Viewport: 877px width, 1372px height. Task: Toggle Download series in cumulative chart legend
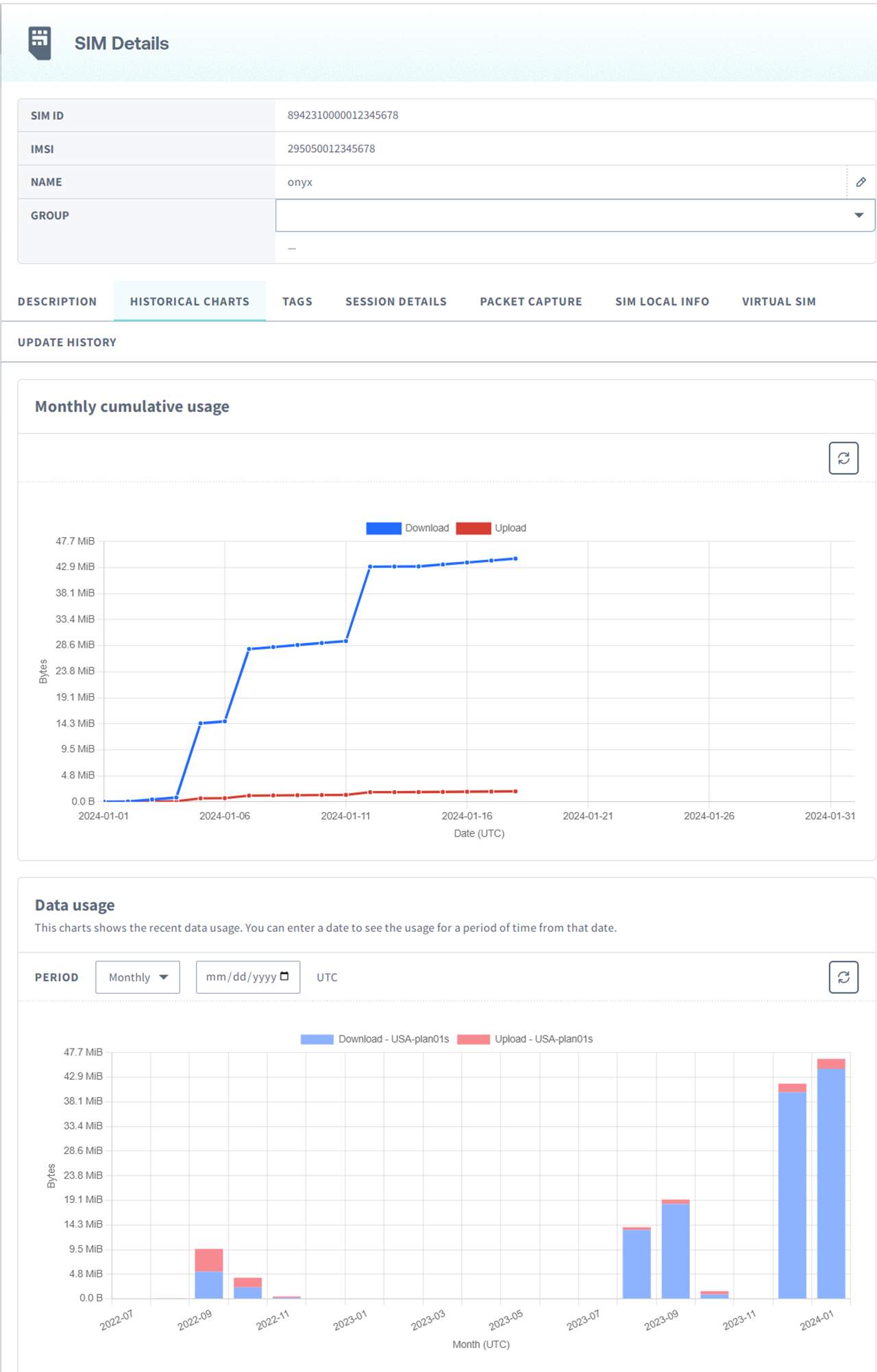click(x=408, y=528)
